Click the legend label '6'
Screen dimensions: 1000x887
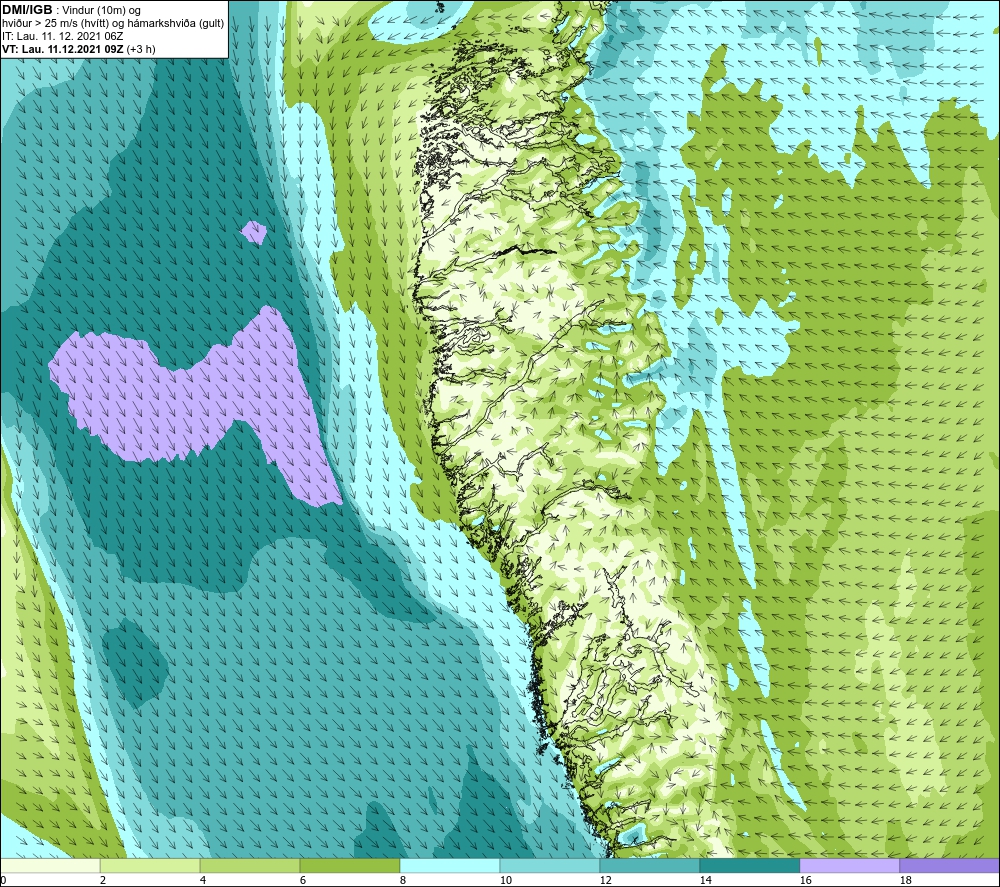(302, 880)
